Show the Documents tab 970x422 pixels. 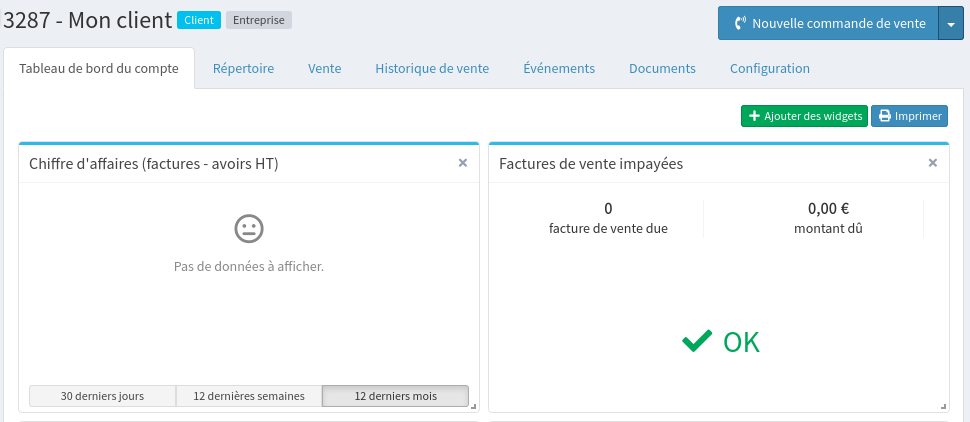click(662, 69)
